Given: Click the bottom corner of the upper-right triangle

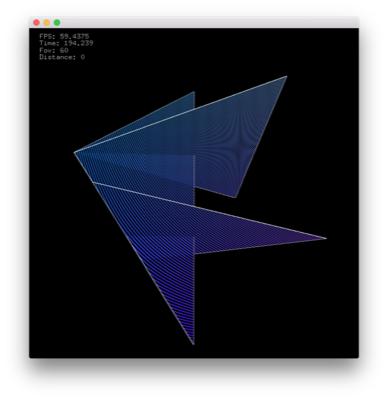Looking at the screenshot, I should click(x=235, y=197).
